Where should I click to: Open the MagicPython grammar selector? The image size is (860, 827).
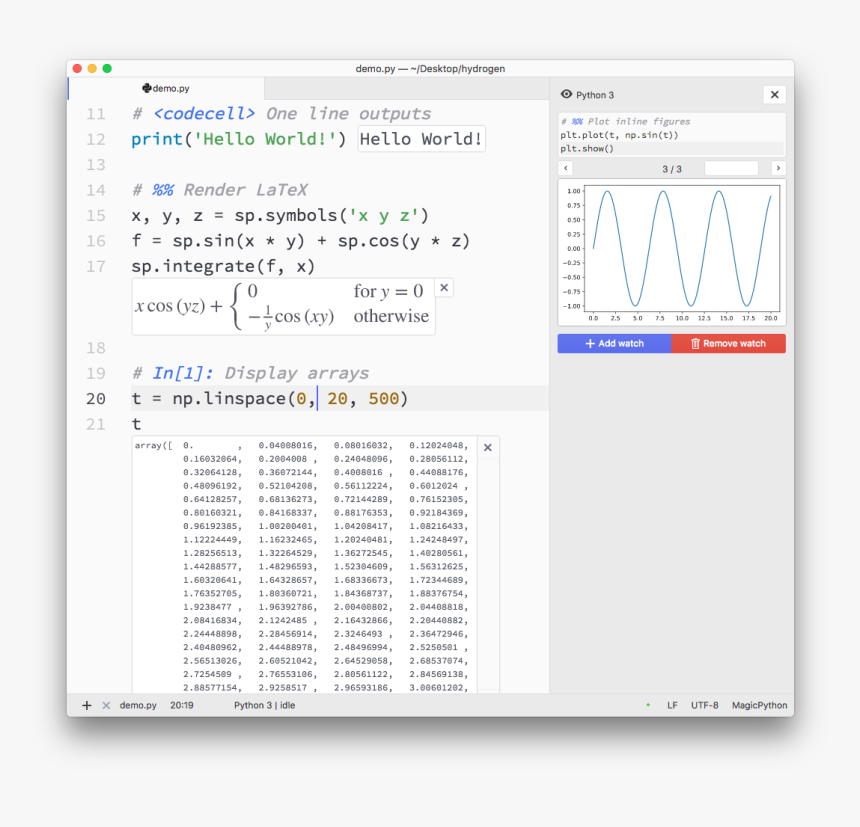click(759, 706)
